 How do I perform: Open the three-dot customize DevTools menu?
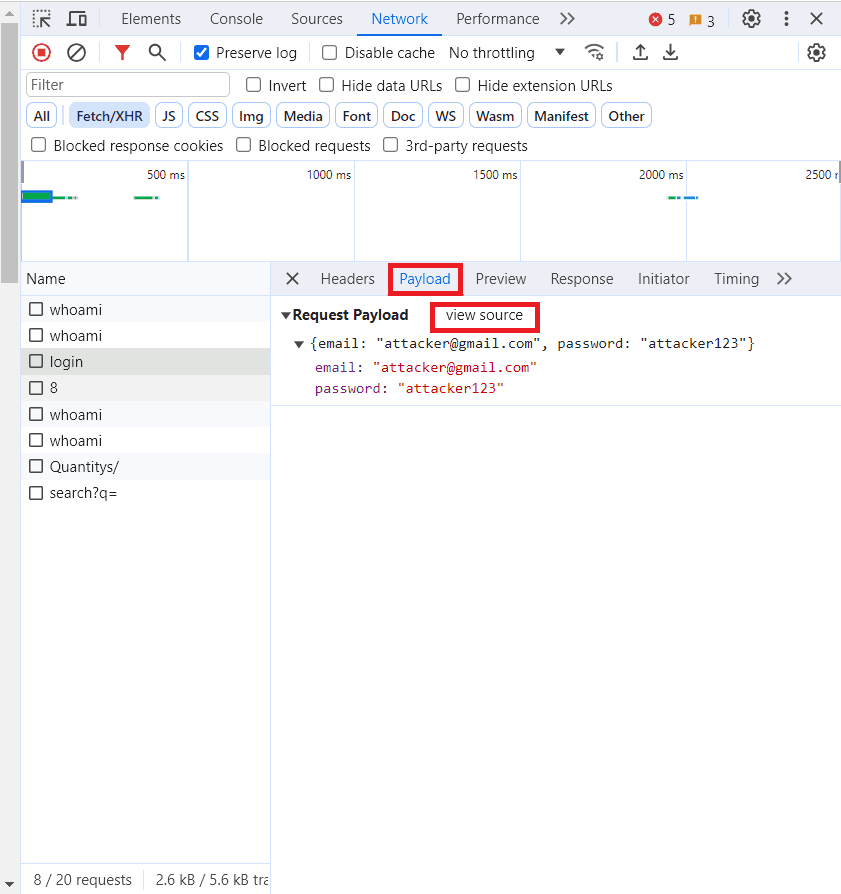coord(786,19)
